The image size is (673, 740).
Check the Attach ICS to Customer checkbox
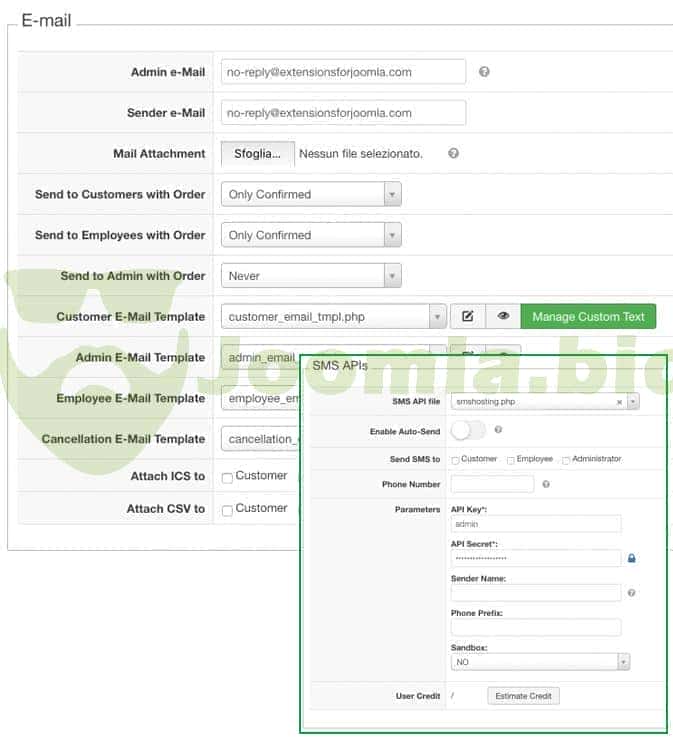[x=227, y=478]
